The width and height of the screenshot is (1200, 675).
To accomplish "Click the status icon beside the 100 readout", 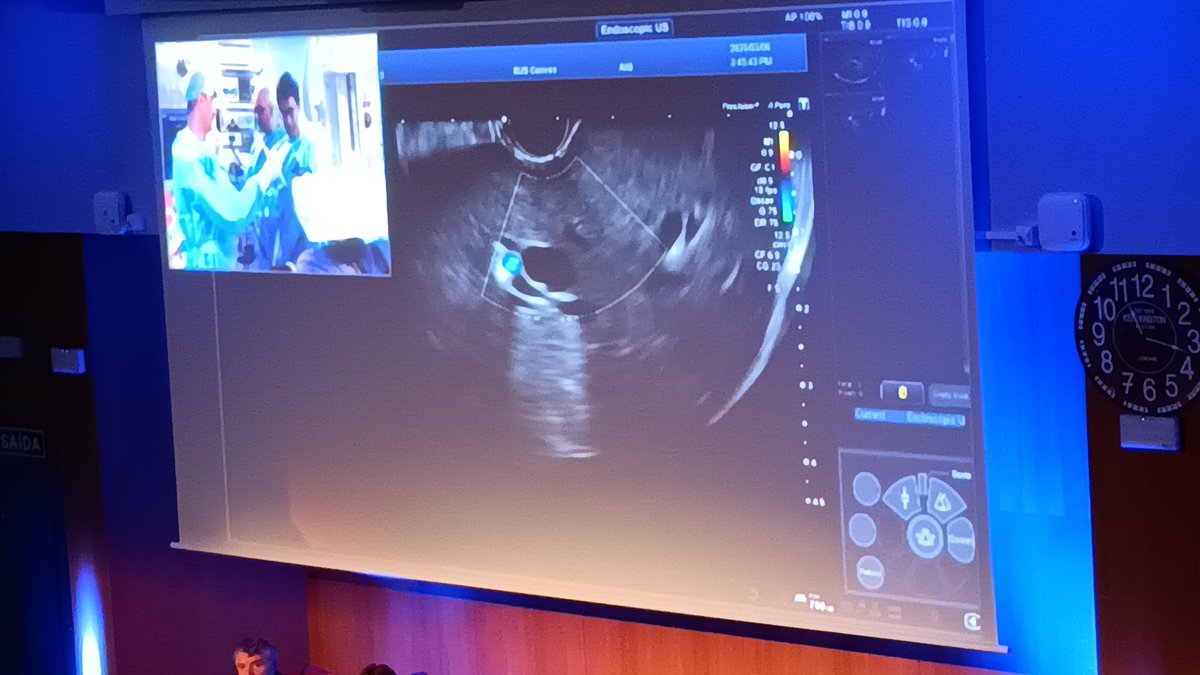I will pos(802,600).
